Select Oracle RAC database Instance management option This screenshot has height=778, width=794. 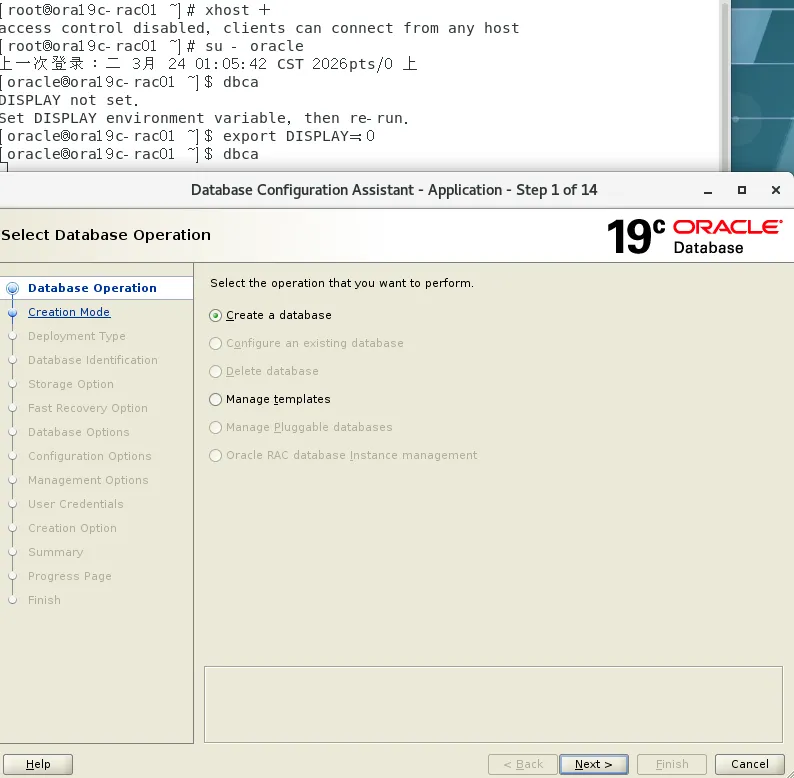tap(215, 455)
